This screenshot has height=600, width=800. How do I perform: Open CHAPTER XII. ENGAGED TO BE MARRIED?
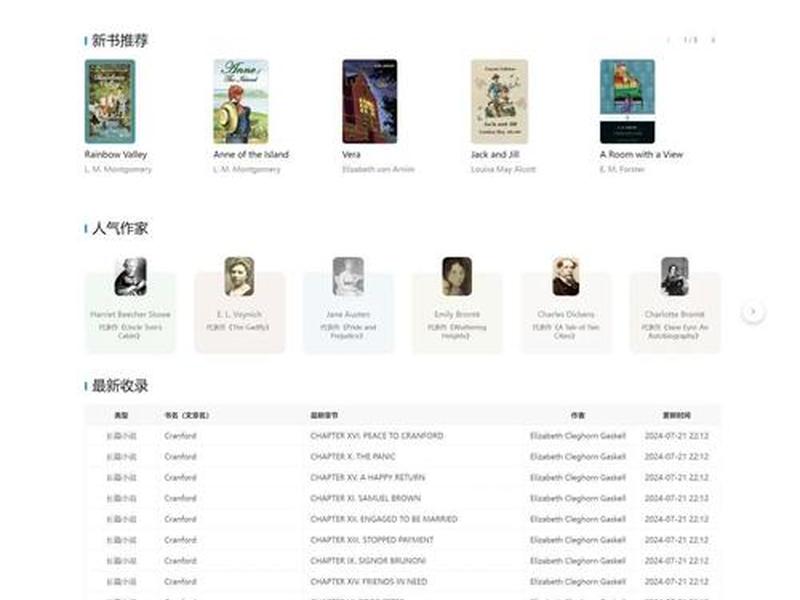click(x=384, y=519)
